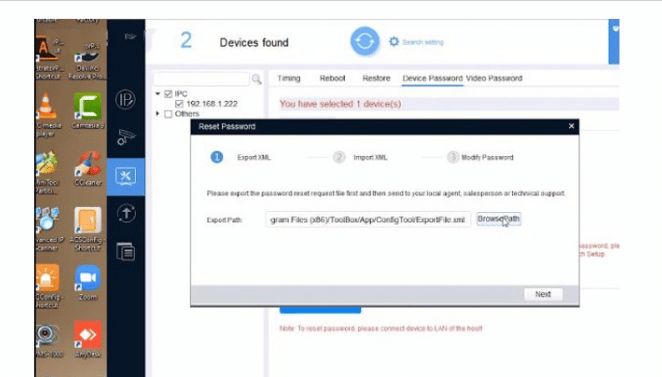Select the system settings tools sidebar icon
Viewport: 662px width, 377px height.
click(x=126, y=176)
